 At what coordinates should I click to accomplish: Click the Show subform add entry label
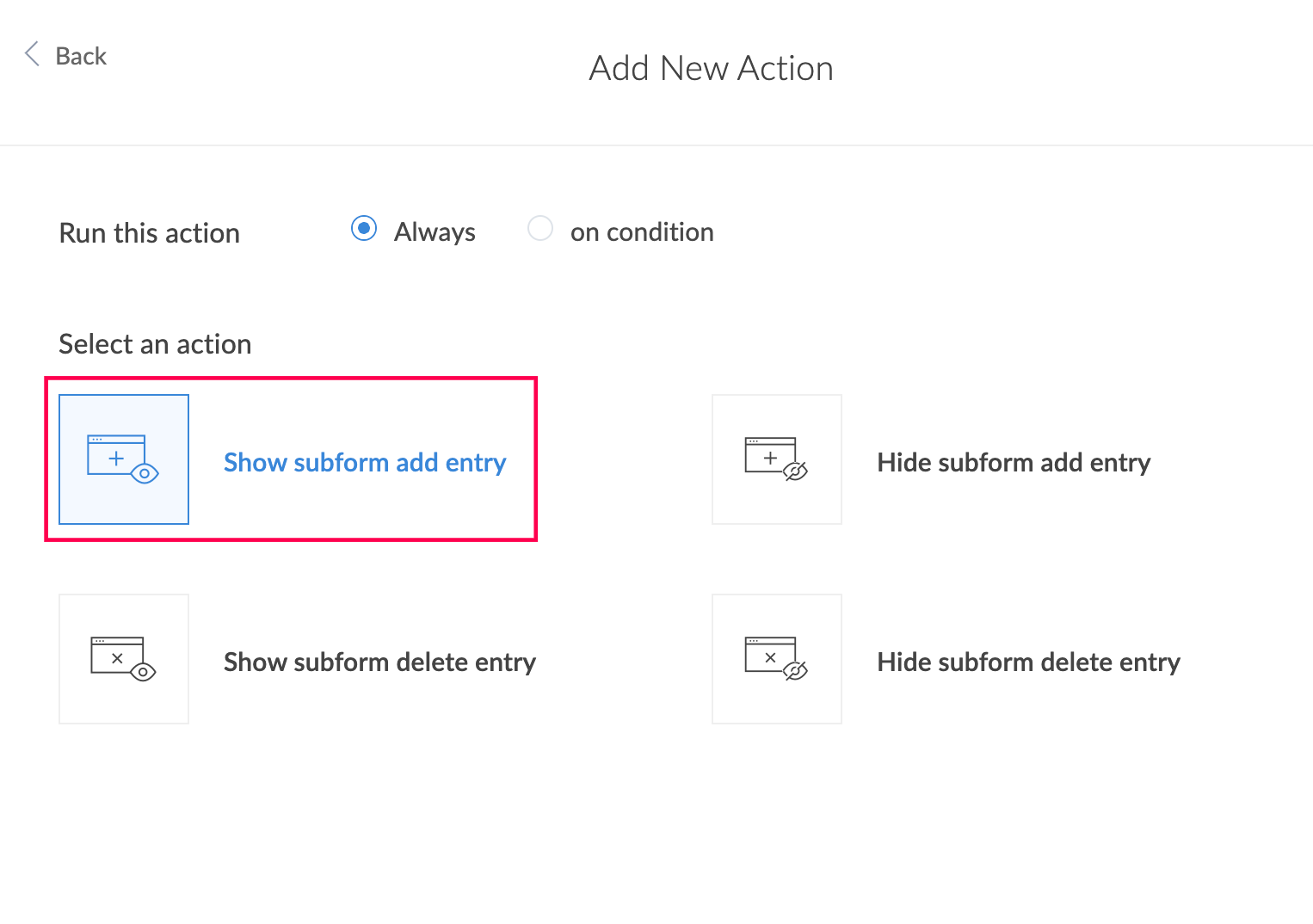point(365,463)
